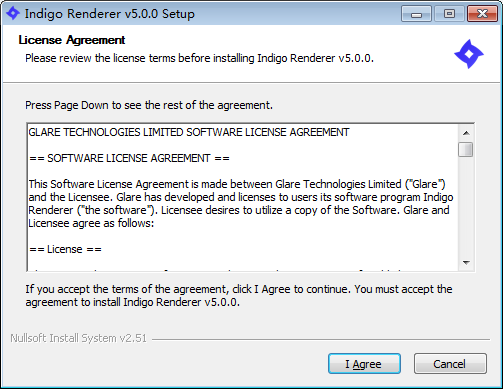Click the license agreement scrollbar thumb
This screenshot has height=389, width=503.
coord(466,149)
